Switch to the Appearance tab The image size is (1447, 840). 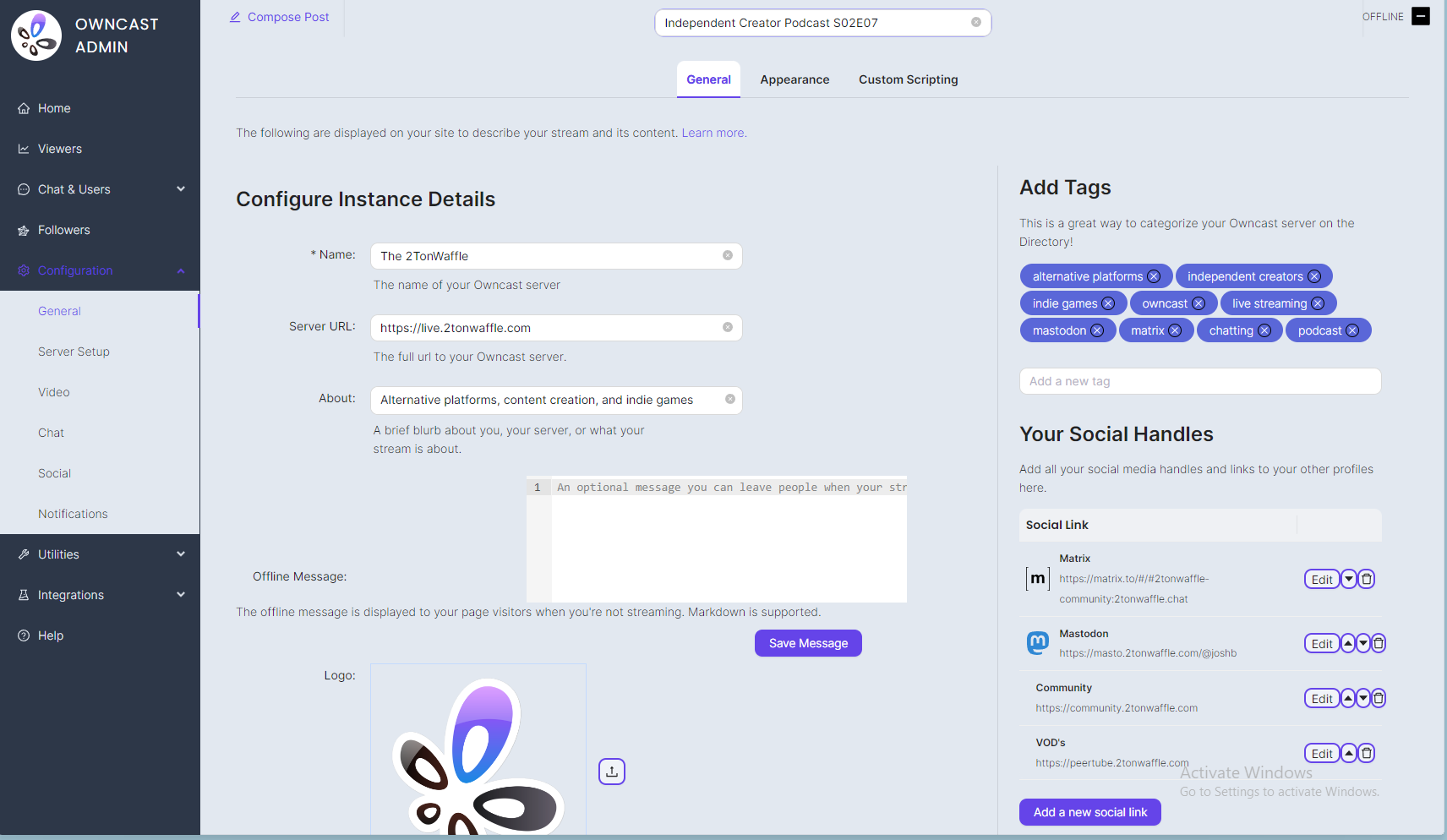click(x=794, y=79)
